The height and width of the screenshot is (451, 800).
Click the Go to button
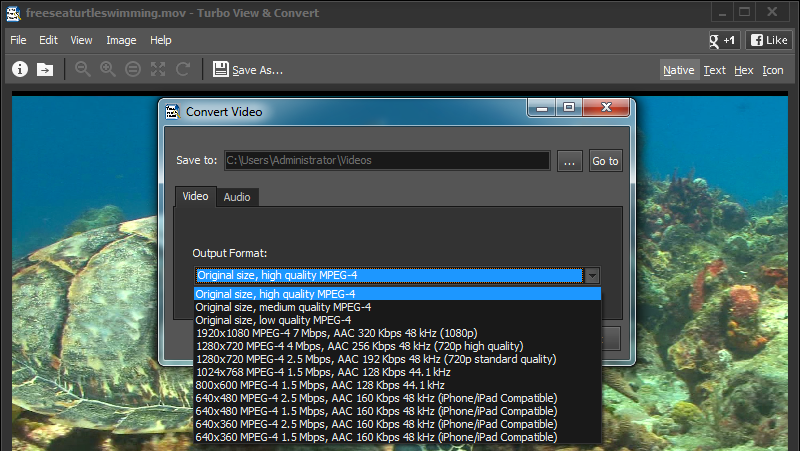pos(605,161)
